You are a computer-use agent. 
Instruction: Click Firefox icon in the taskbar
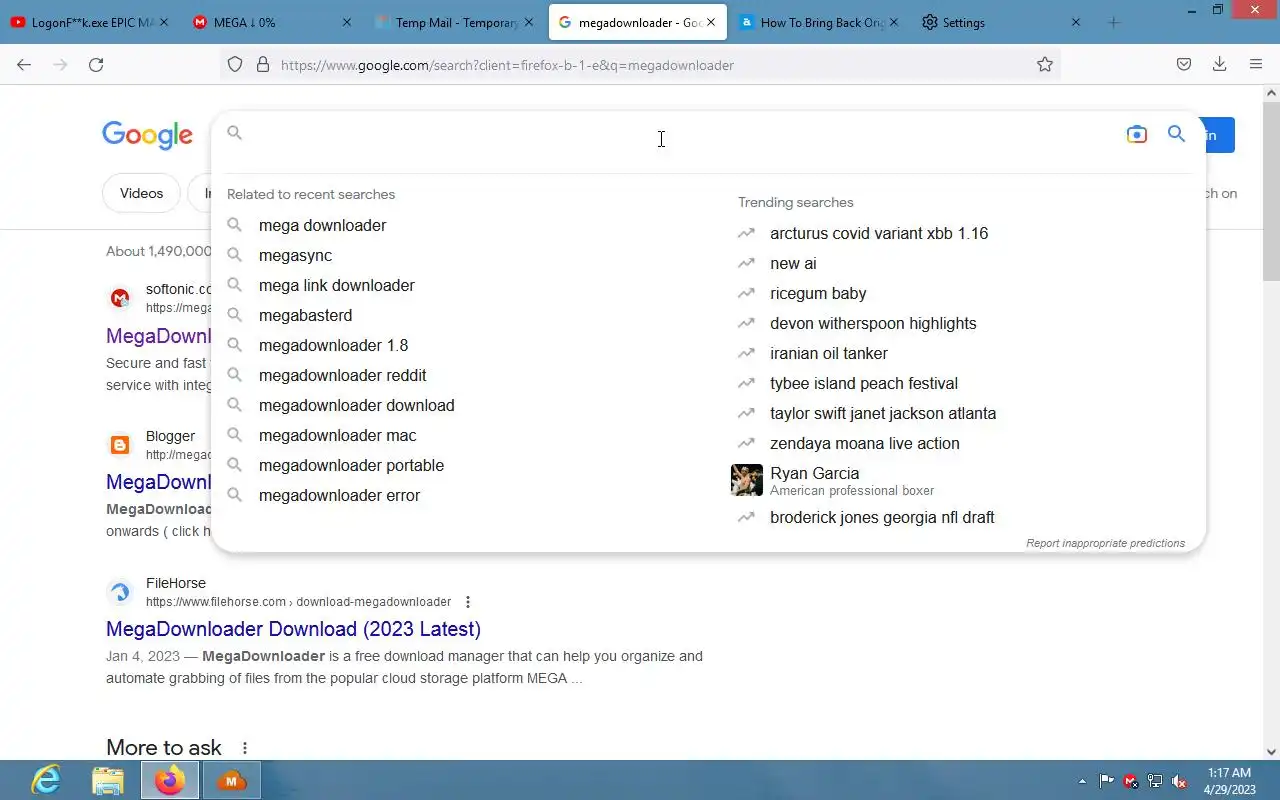(170, 780)
